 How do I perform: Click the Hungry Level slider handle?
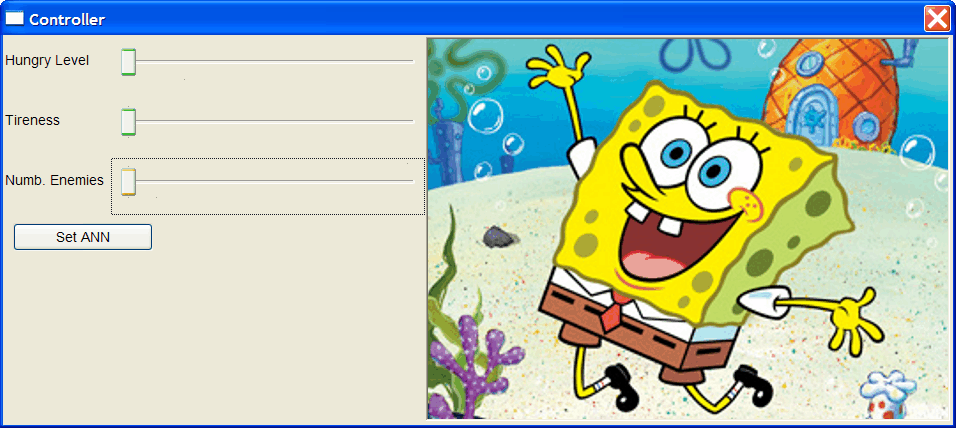coord(128,62)
